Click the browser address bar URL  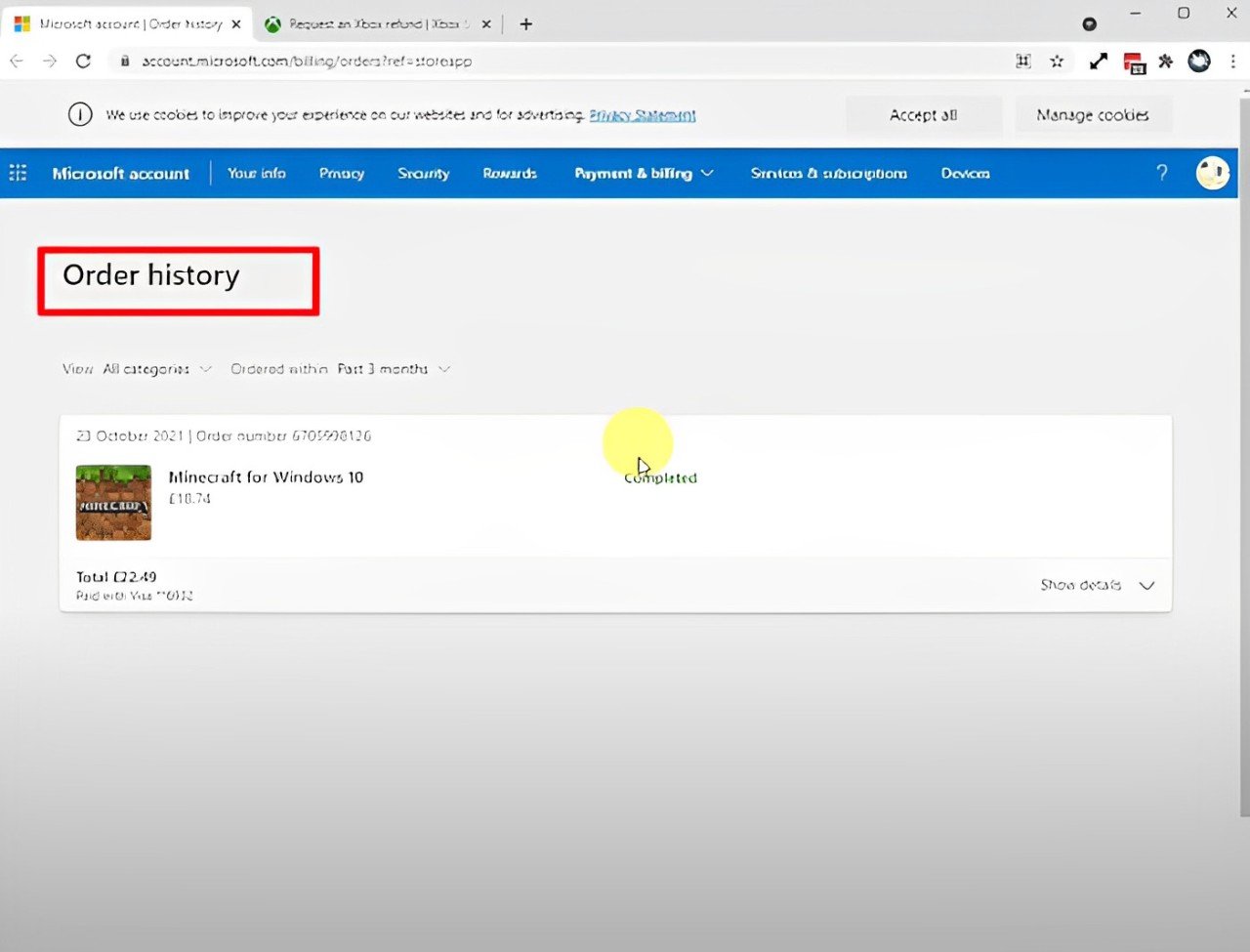pyautogui.click(x=307, y=62)
